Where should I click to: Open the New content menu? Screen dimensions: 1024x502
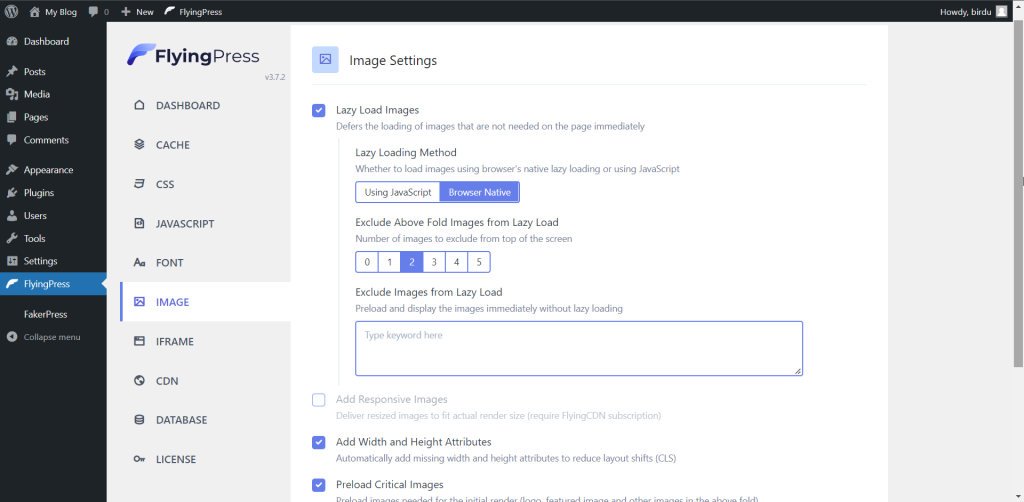[x=138, y=12]
